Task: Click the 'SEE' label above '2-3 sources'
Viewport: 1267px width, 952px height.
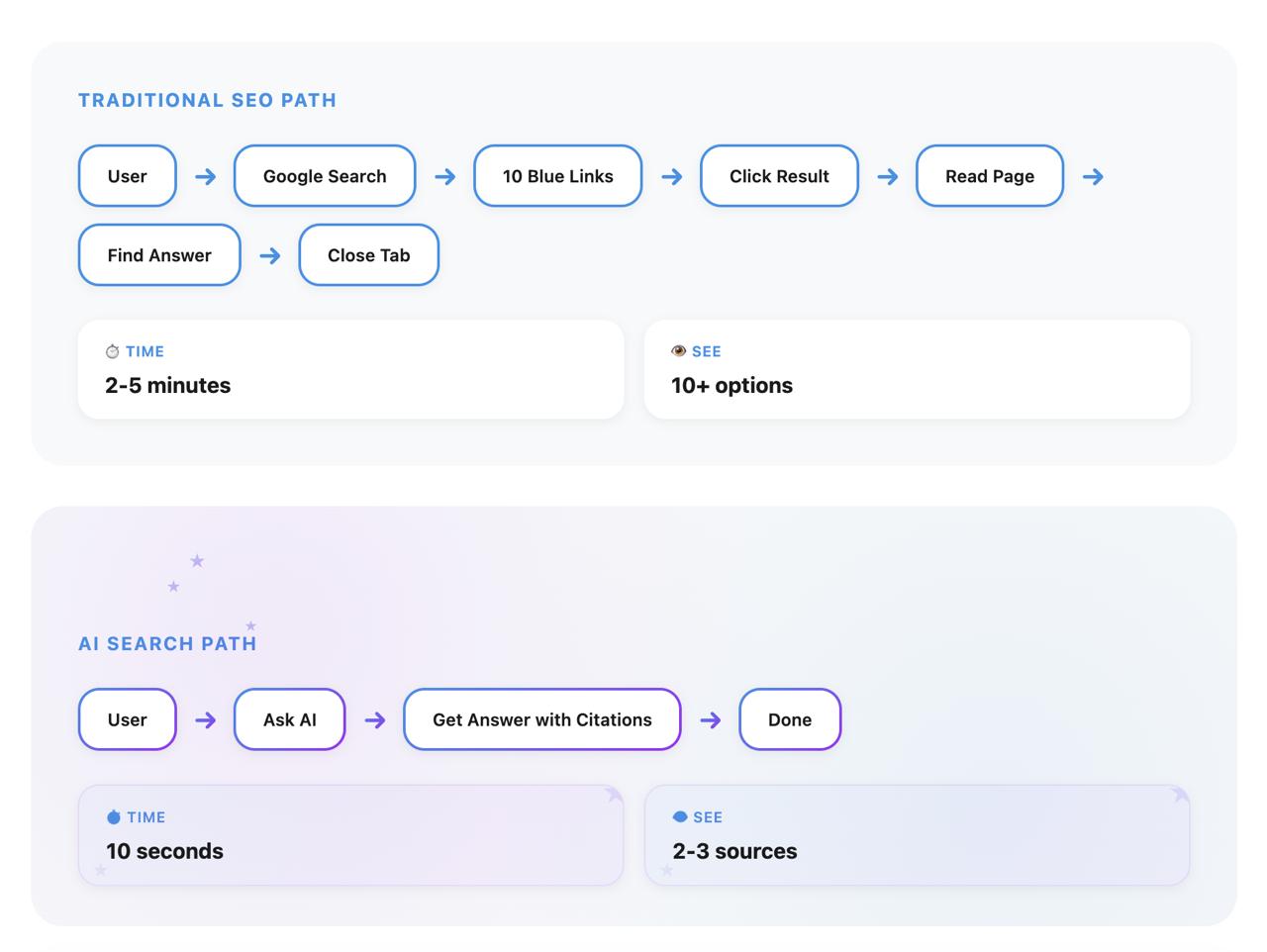Action: (708, 817)
